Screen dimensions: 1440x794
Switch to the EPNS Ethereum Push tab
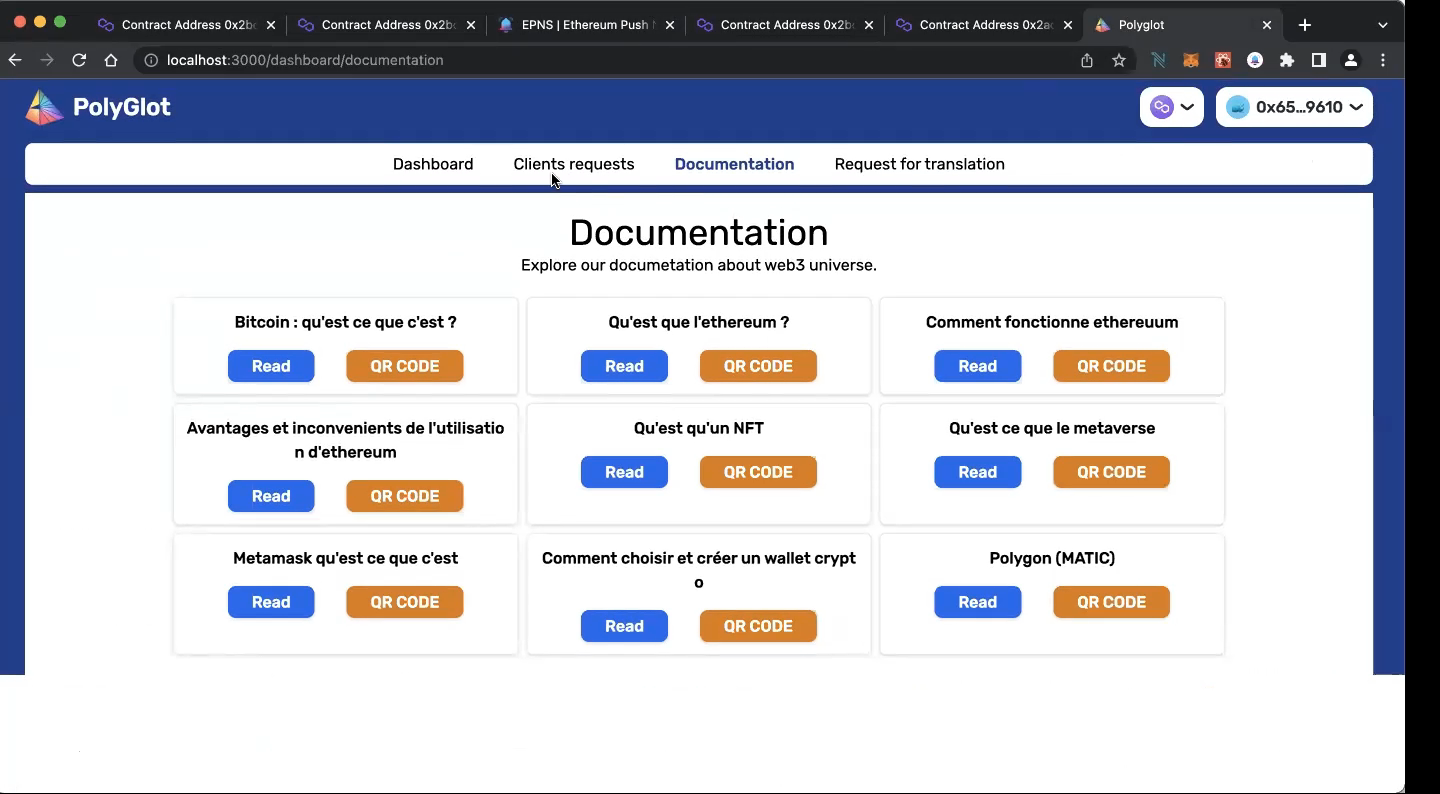(x=584, y=25)
